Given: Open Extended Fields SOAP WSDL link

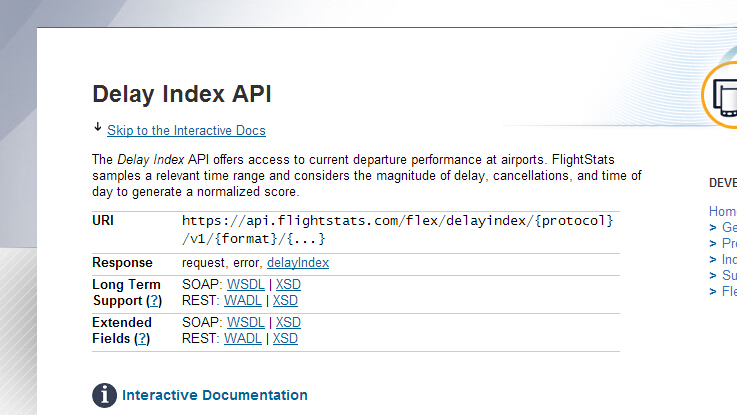Looking at the screenshot, I should click(246, 322).
